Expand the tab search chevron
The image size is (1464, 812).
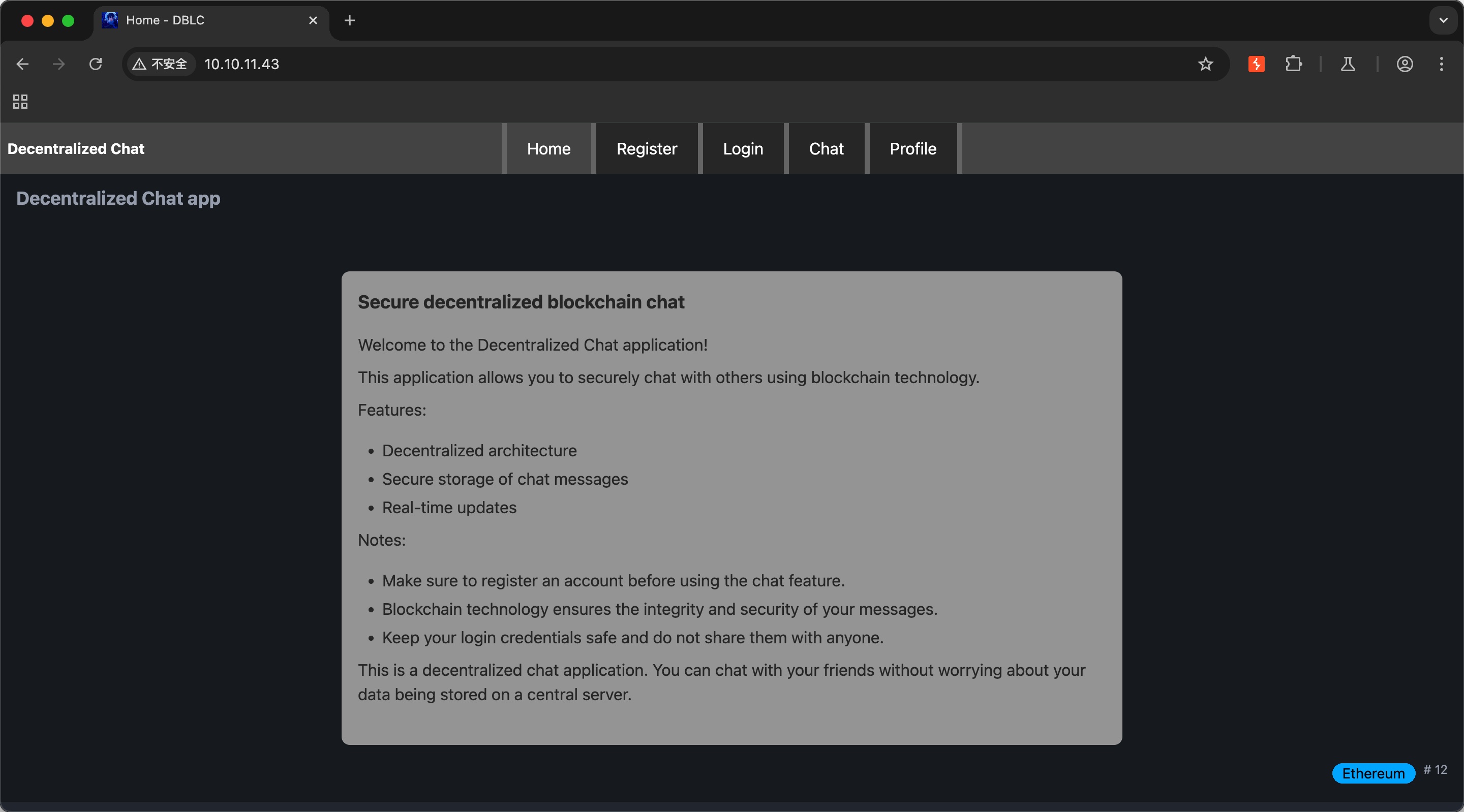click(1443, 20)
